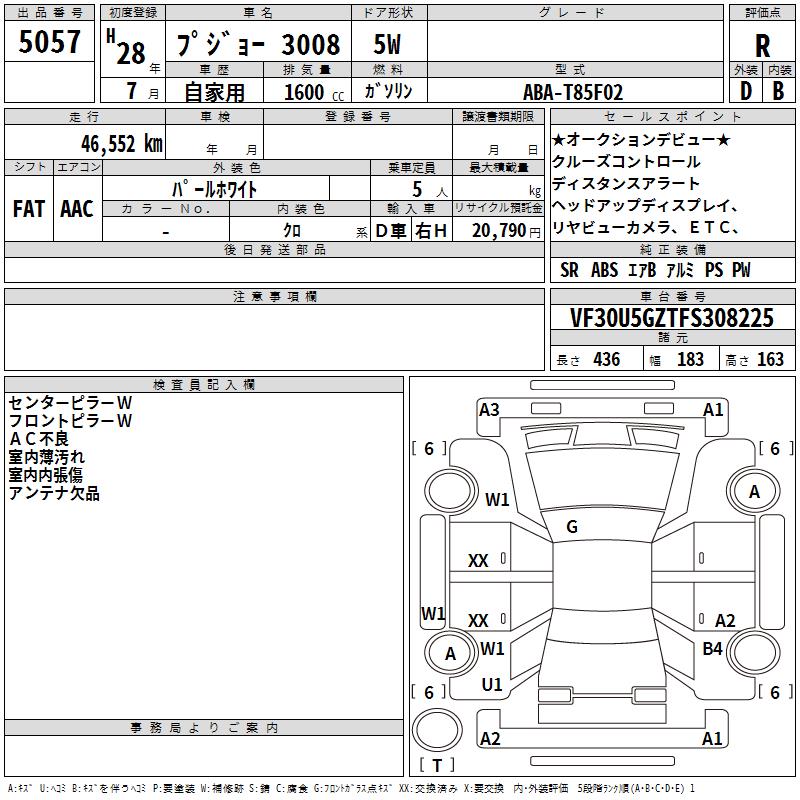
Task: Select the A3 mark at front bumper
Action: (489, 410)
